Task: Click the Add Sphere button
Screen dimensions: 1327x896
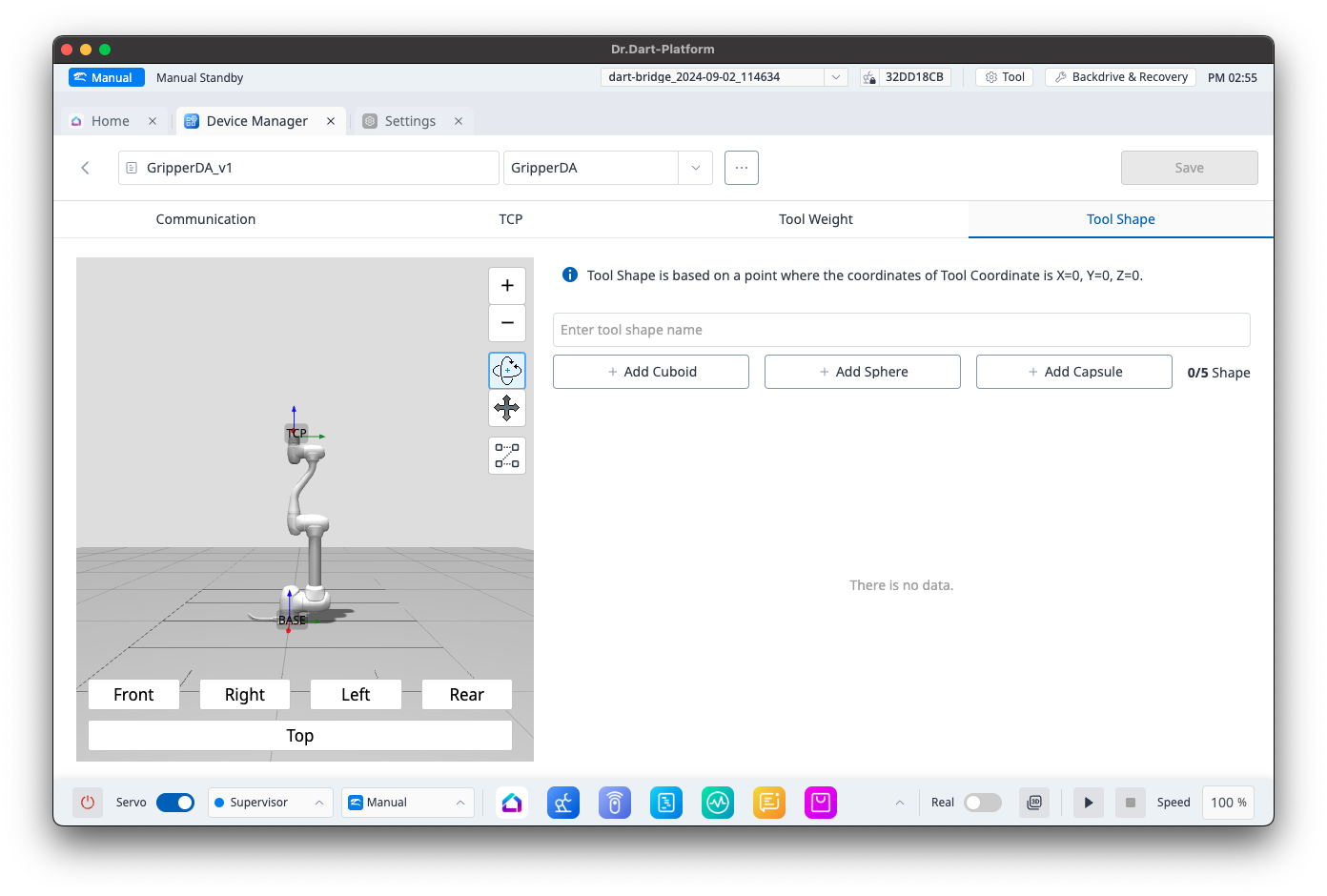Action: [x=862, y=372]
